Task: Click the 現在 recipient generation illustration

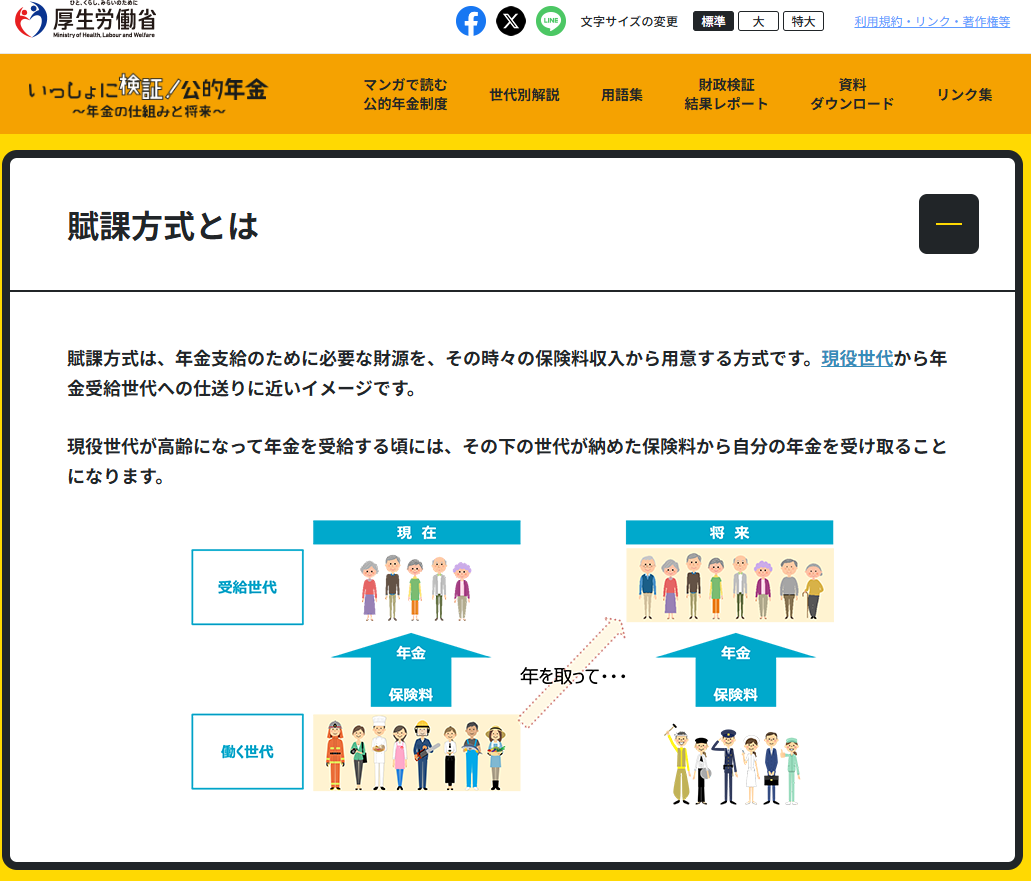Action: point(416,588)
